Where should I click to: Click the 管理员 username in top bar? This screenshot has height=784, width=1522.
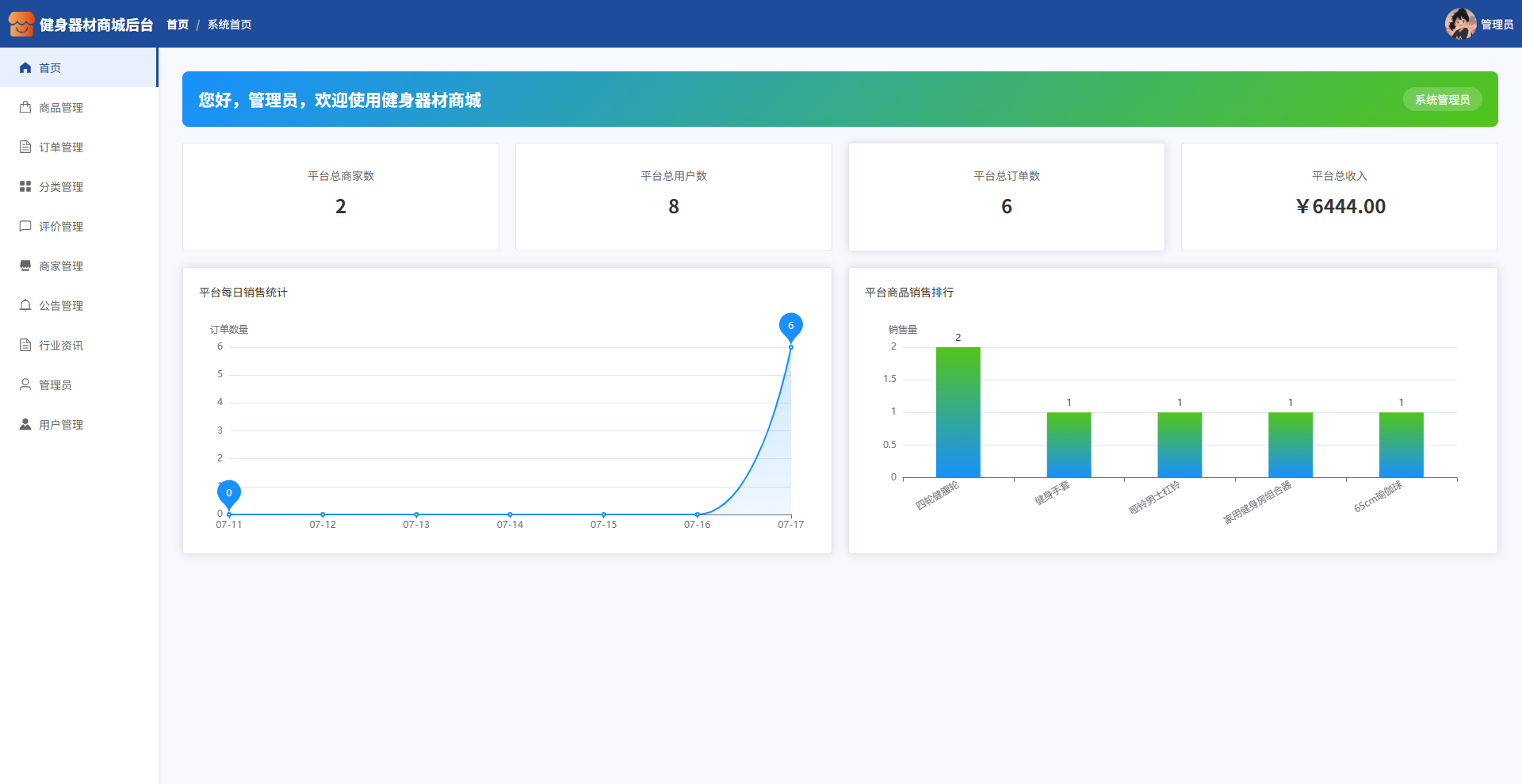coord(1497,25)
